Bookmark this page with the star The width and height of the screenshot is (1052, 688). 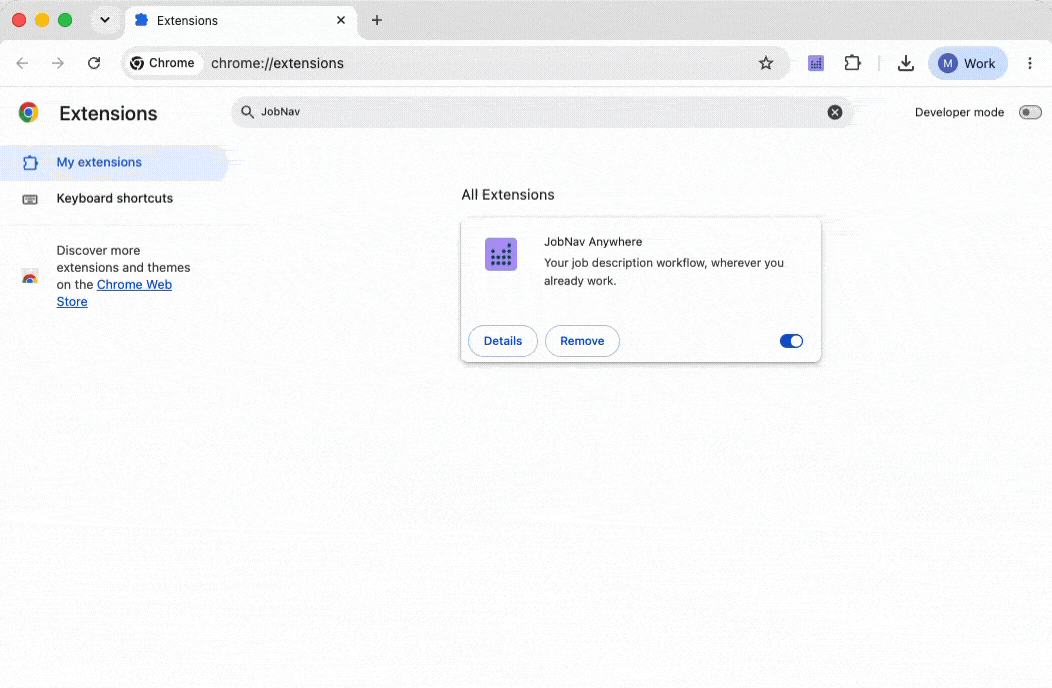click(x=766, y=63)
